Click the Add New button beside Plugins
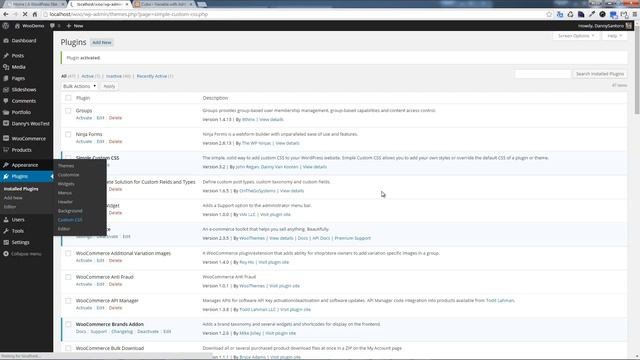The width and height of the screenshot is (640, 360). pos(102,42)
